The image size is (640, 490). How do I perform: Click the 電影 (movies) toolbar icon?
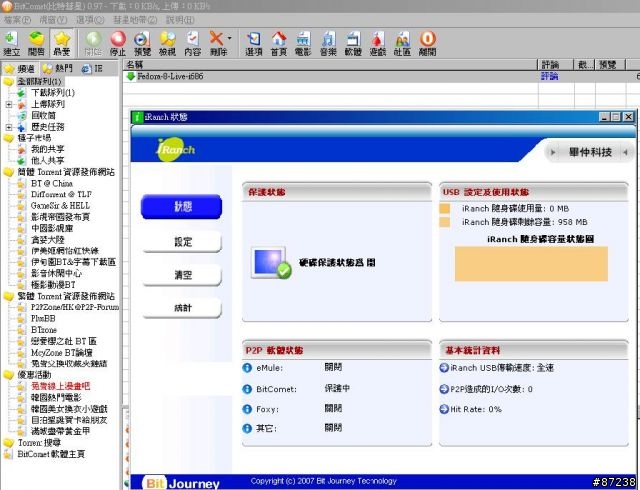point(303,43)
